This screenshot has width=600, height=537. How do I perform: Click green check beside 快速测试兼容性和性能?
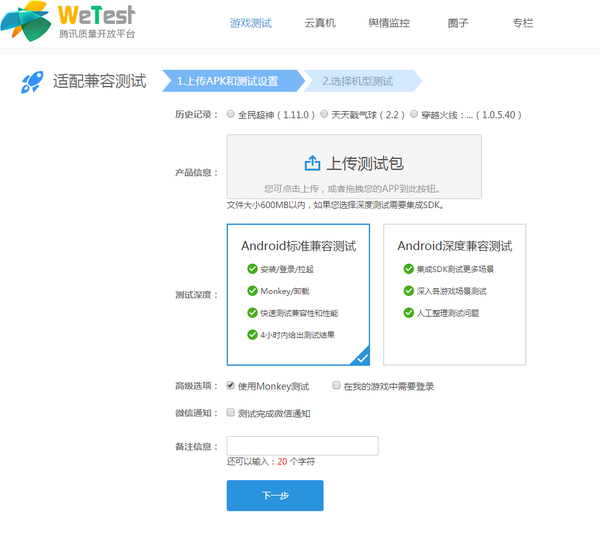coord(252,313)
